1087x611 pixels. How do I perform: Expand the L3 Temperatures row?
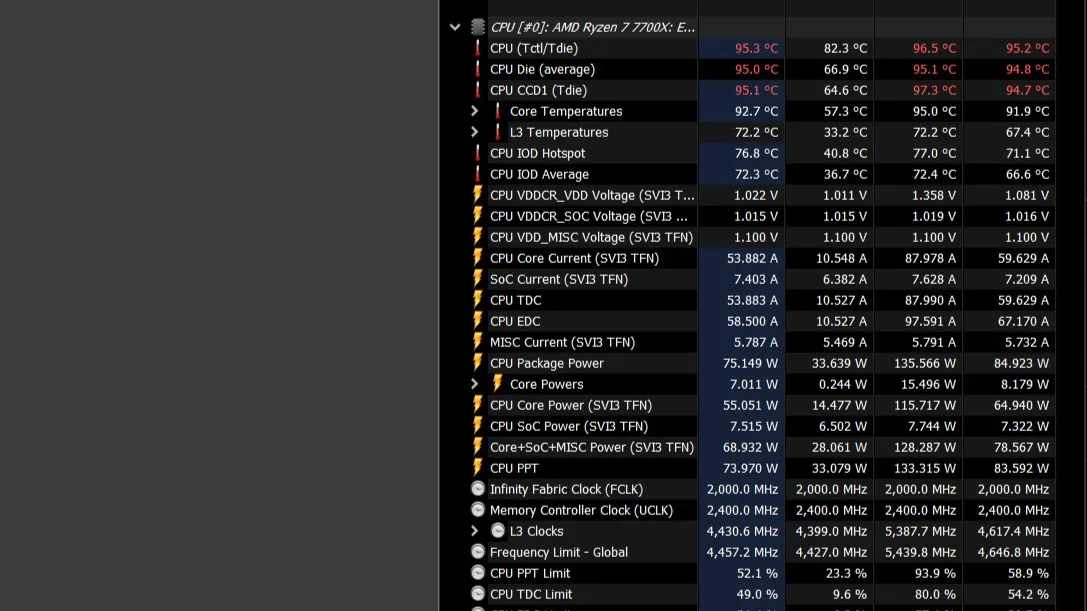pos(475,132)
